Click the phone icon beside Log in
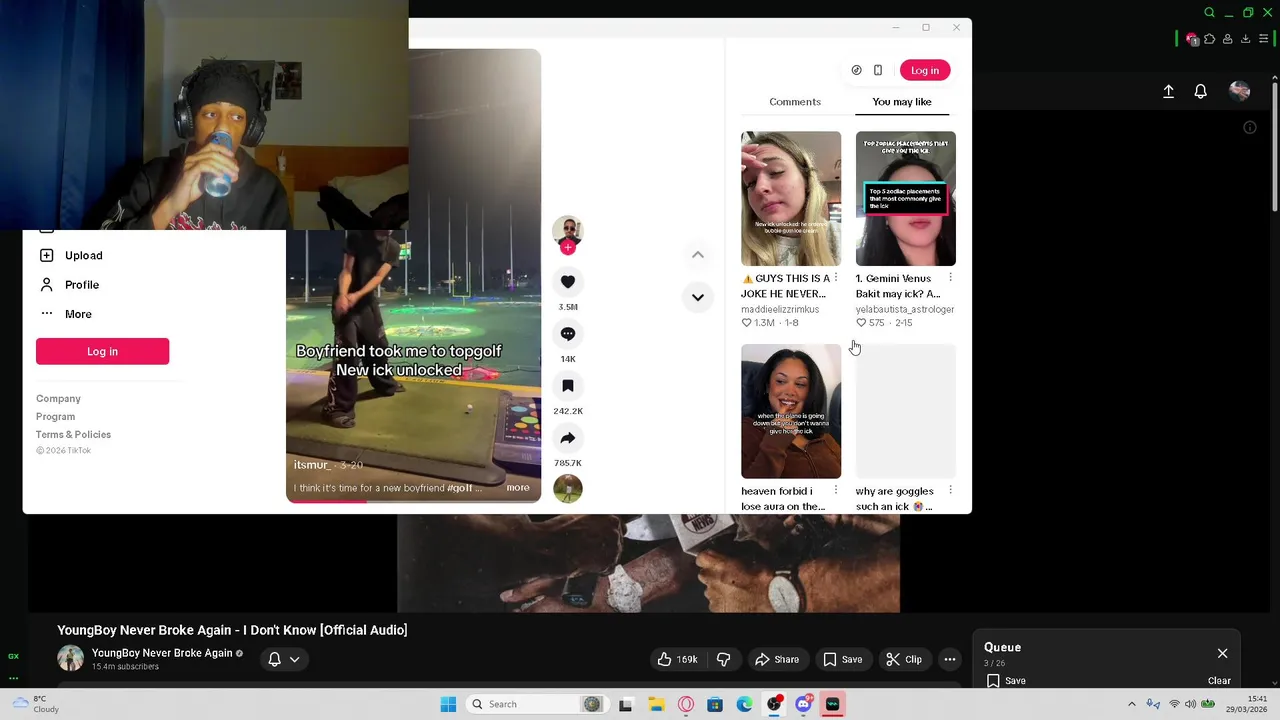Image resolution: width=1280 pixels, height=720 pixels. pyautogui.click(x=878, y=70)
